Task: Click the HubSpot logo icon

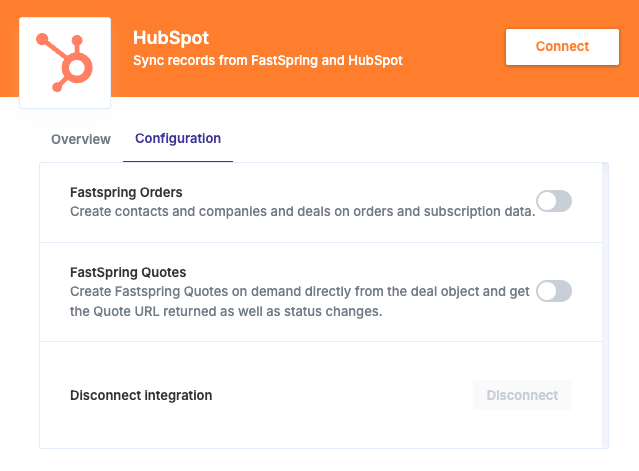Action: click(65, 63)
